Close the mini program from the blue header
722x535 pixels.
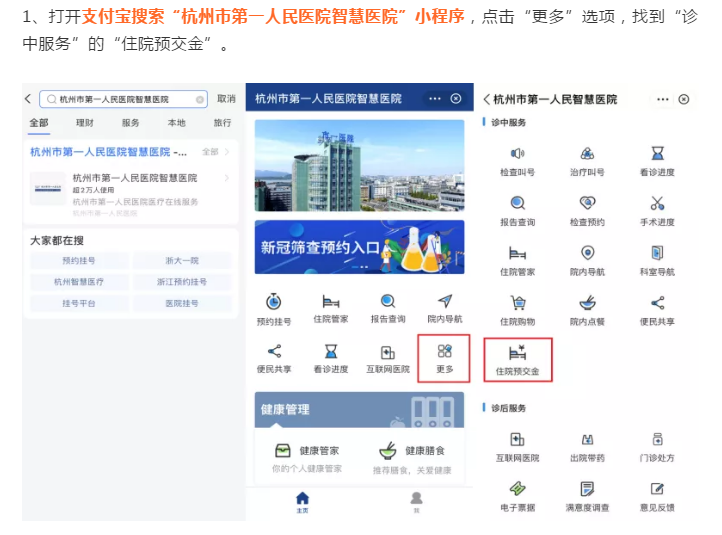click(456, 99)
